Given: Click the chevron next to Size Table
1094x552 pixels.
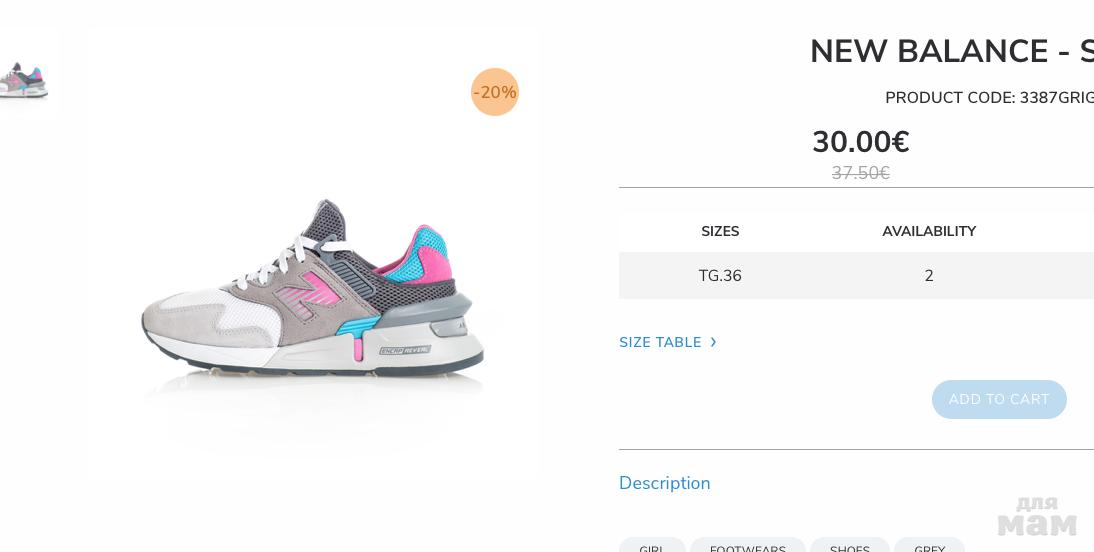Looking at the screenshot, I should tap(713, 342).
